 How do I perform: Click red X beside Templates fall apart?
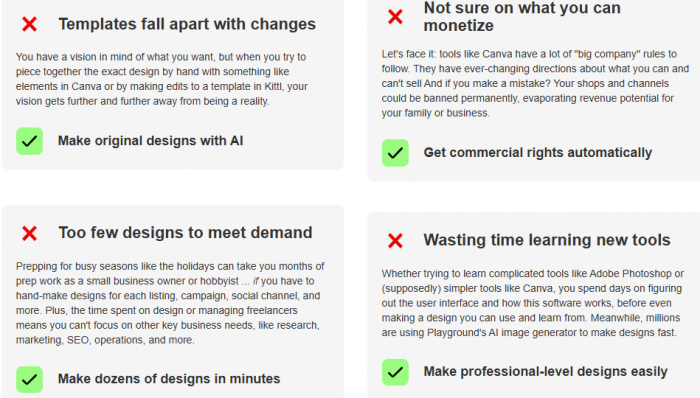click(29, 24)
